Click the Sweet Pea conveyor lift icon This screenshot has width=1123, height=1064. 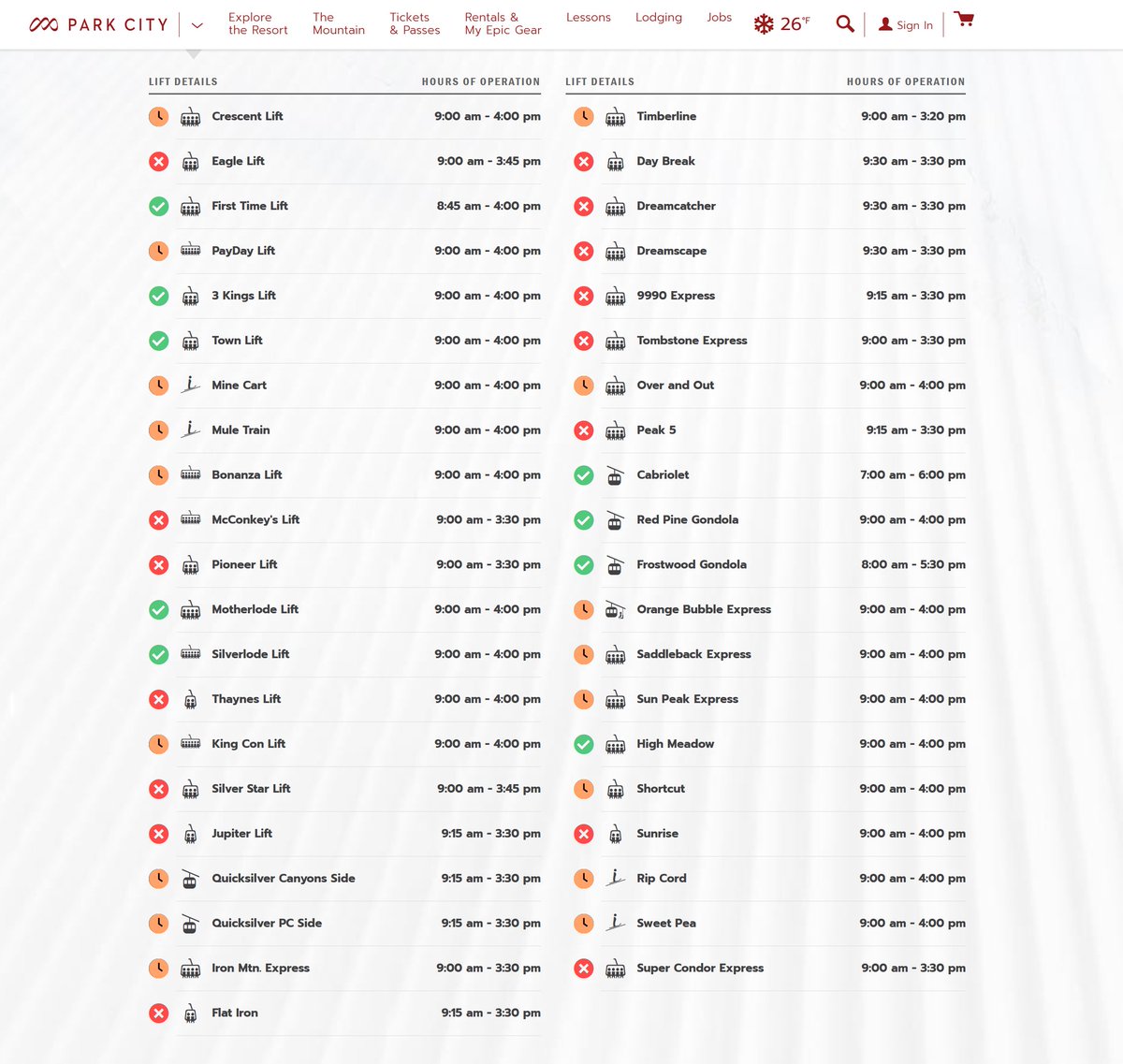point(615,923)
